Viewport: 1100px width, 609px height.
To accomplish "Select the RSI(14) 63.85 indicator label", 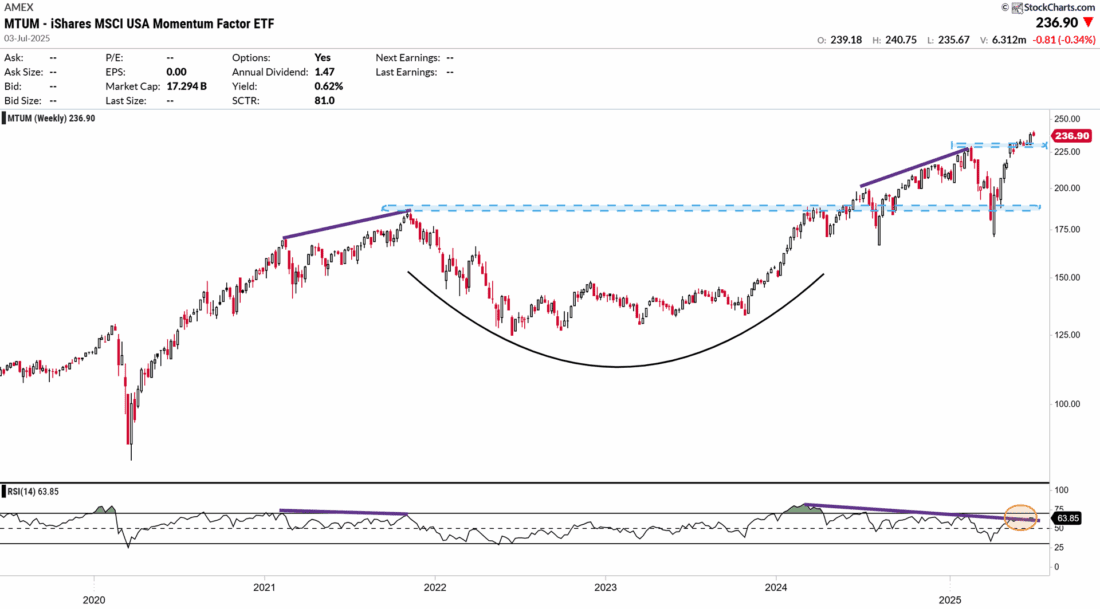I will (x=33, y=492).
